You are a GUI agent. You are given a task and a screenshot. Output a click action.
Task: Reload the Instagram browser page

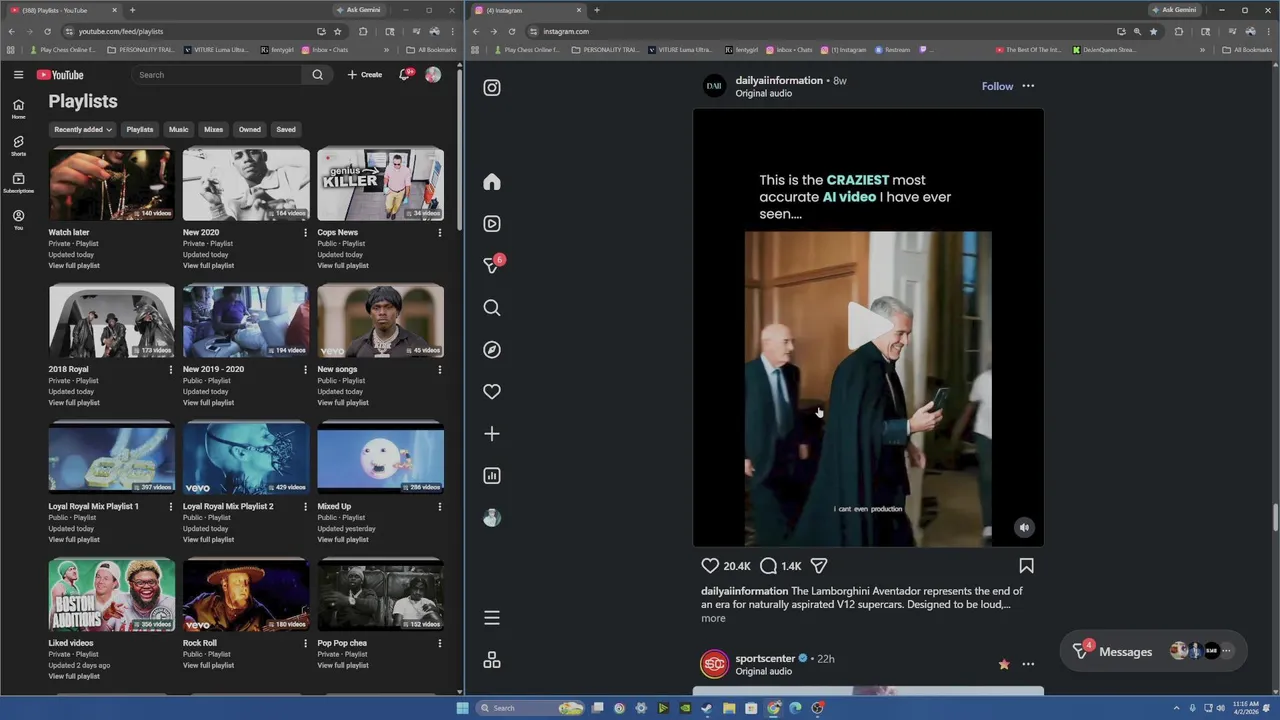[x=512, y=31]
